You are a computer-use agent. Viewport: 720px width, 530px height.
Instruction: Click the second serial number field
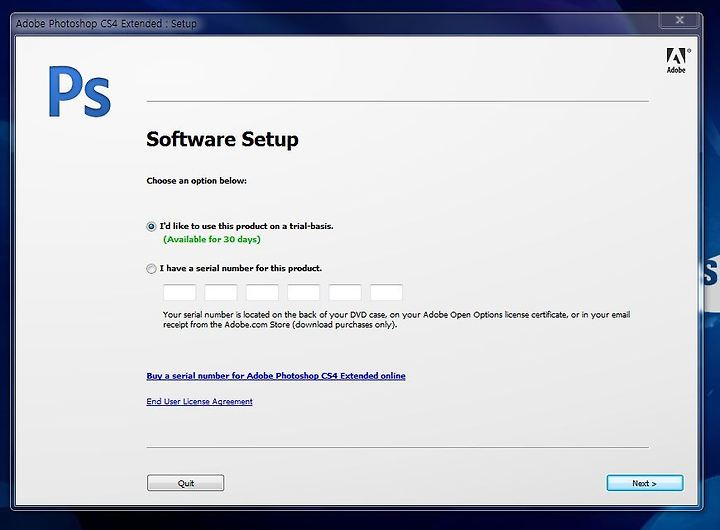[221, 293]
